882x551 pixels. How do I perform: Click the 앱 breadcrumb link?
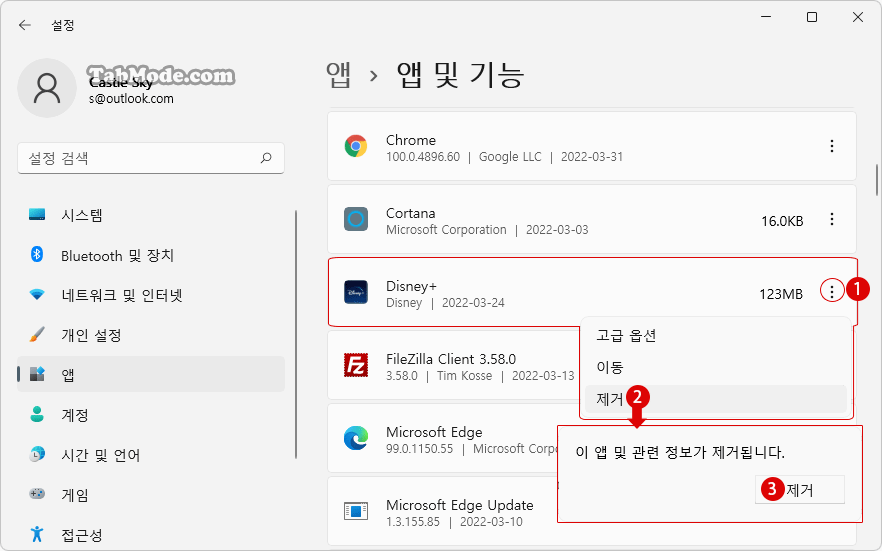tap(339, 75)
